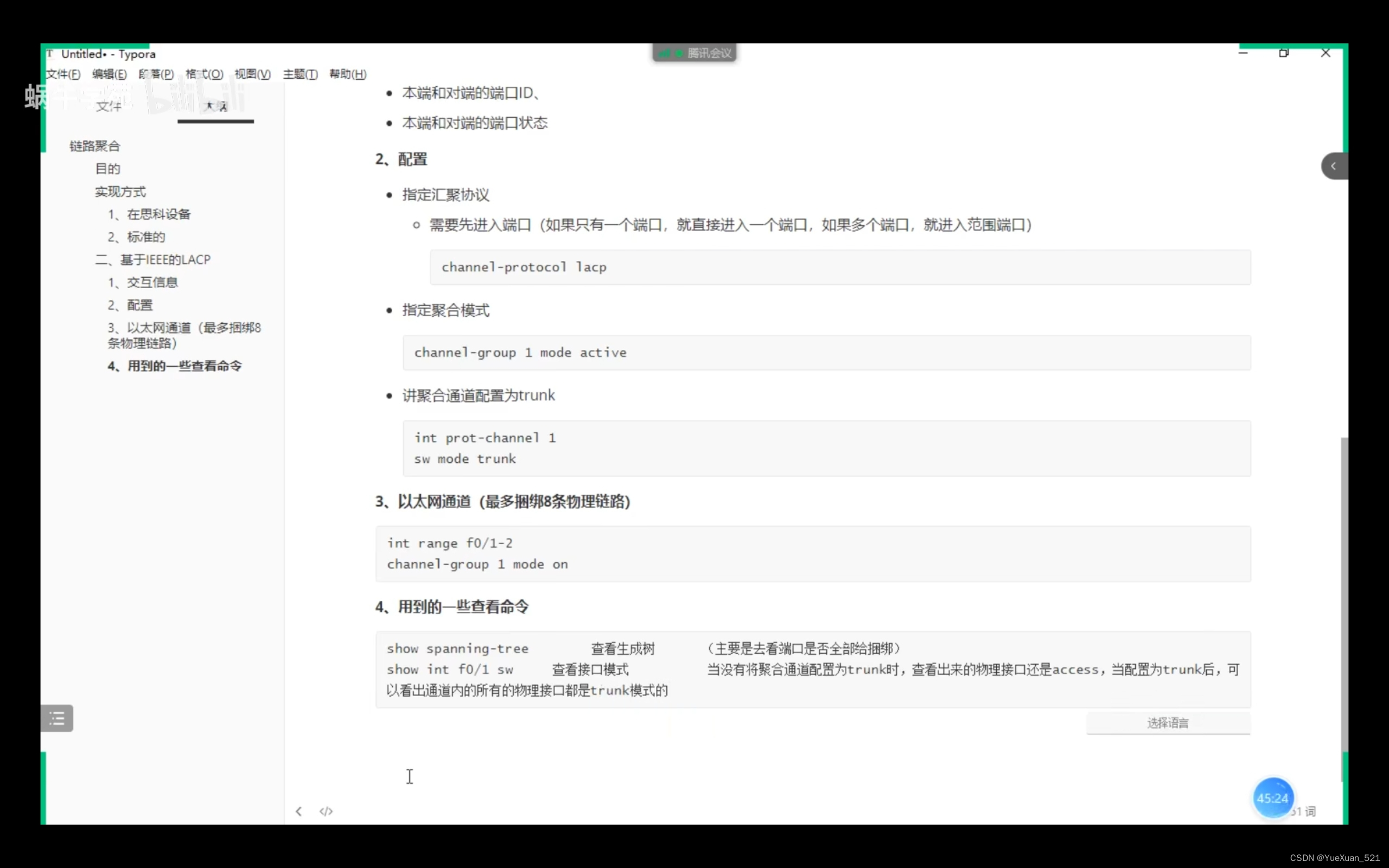Open the 帮助(H) menu
The image size is (1389, 868).
coord(348,74)
